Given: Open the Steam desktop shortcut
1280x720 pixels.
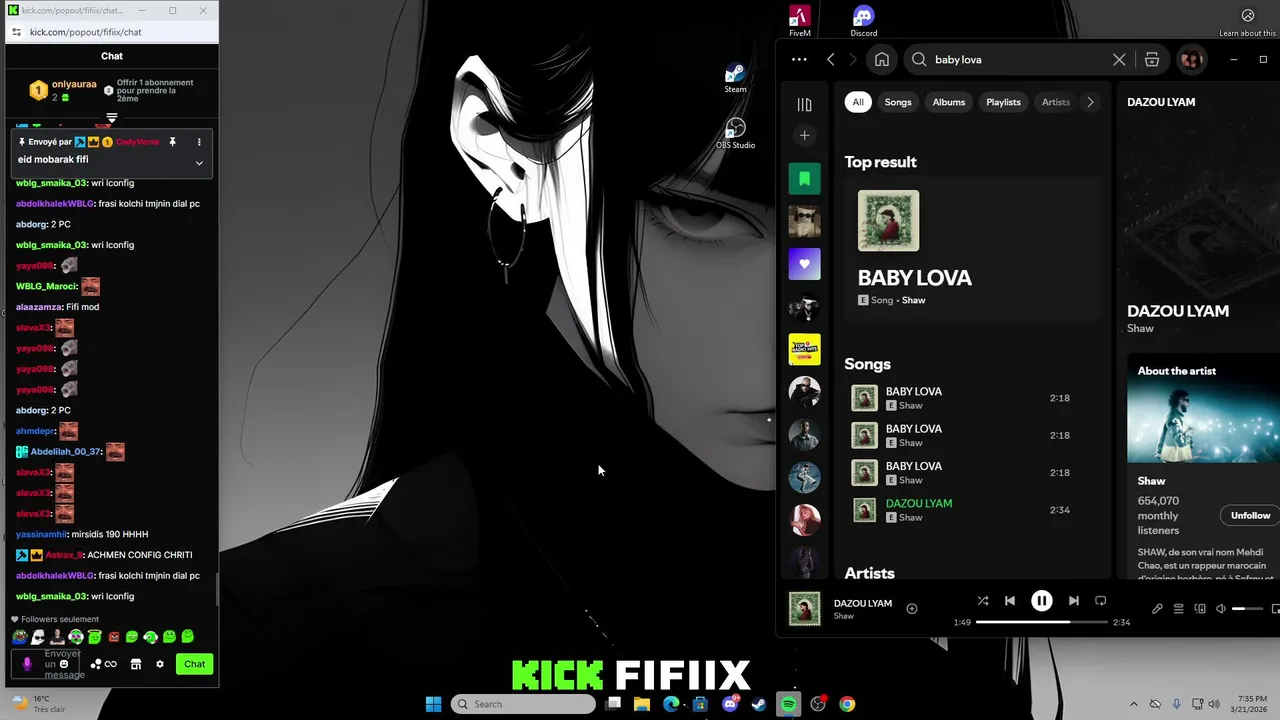Looking at the screenshot, I should point(735,79).
